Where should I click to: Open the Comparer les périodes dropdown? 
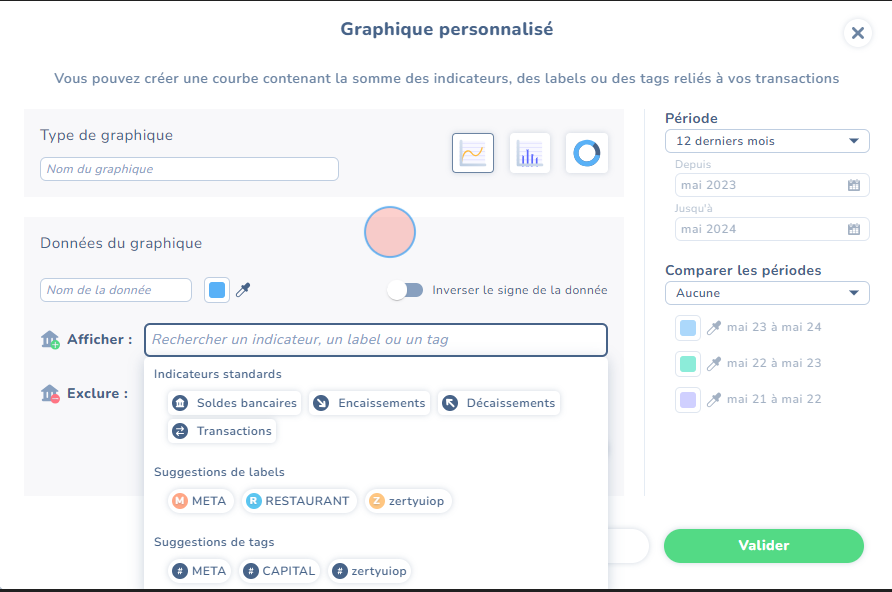766,293
